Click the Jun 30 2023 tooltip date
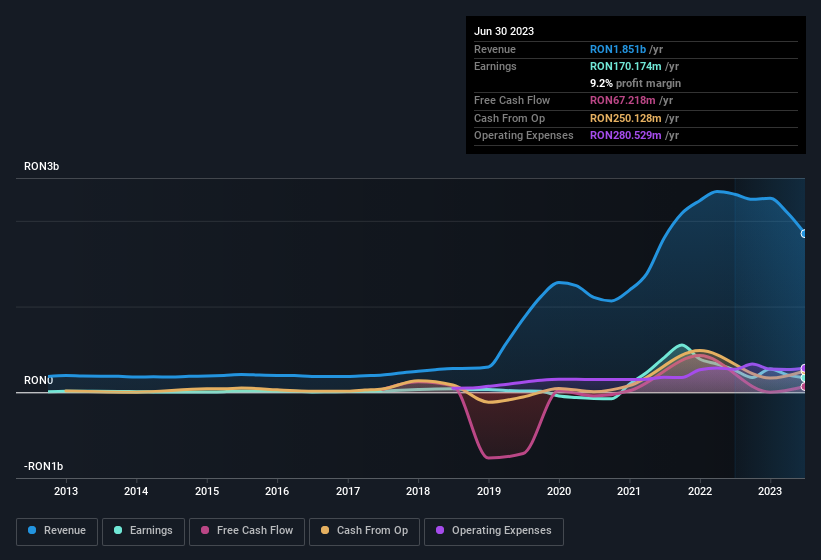The image size is (821, 560). click(504, 31)
